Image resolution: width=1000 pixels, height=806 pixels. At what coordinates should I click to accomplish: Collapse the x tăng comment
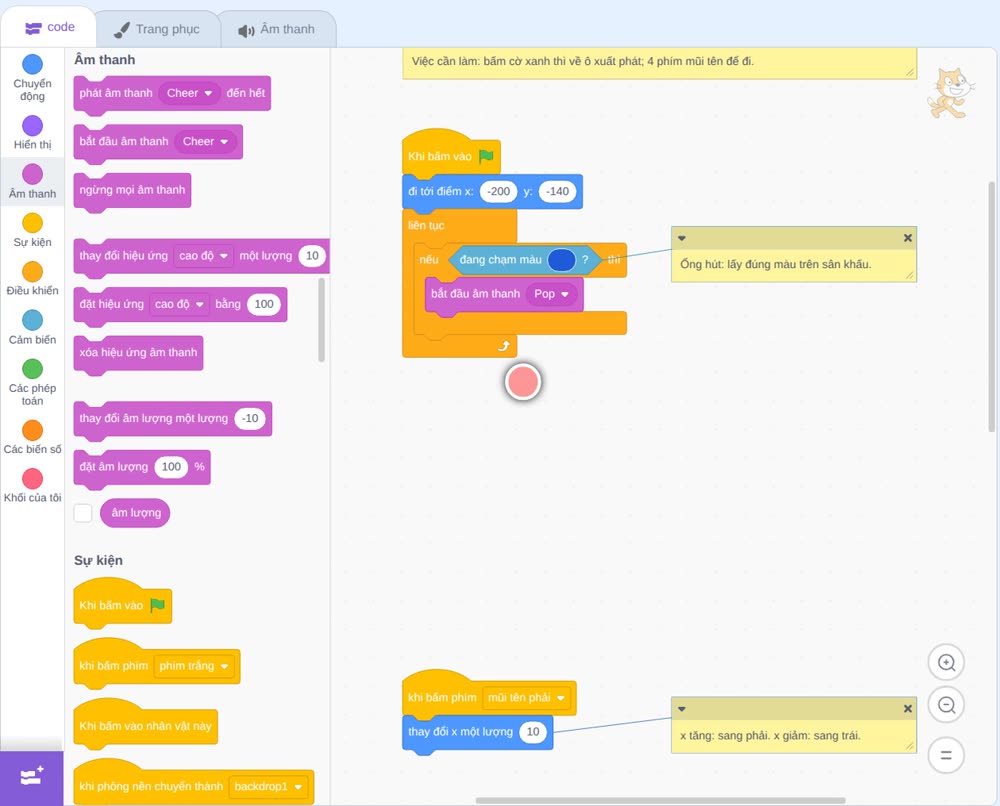(682, 708)
